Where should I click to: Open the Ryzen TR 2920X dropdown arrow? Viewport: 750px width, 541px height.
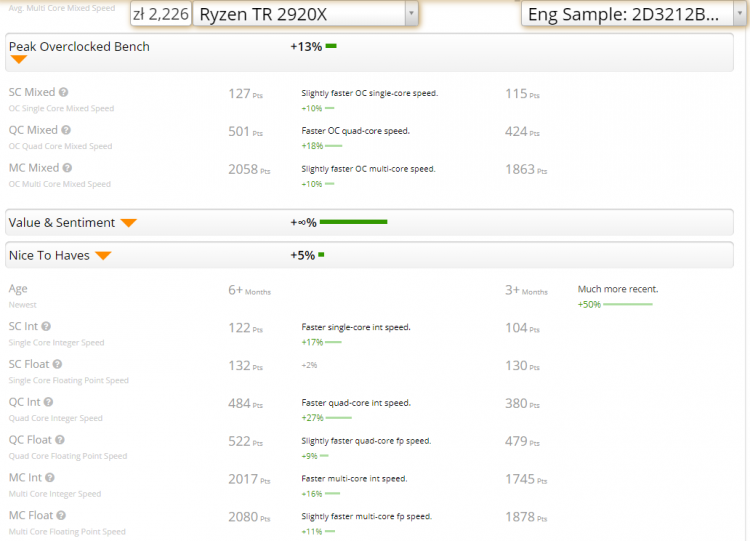click(x=411, y=14)
